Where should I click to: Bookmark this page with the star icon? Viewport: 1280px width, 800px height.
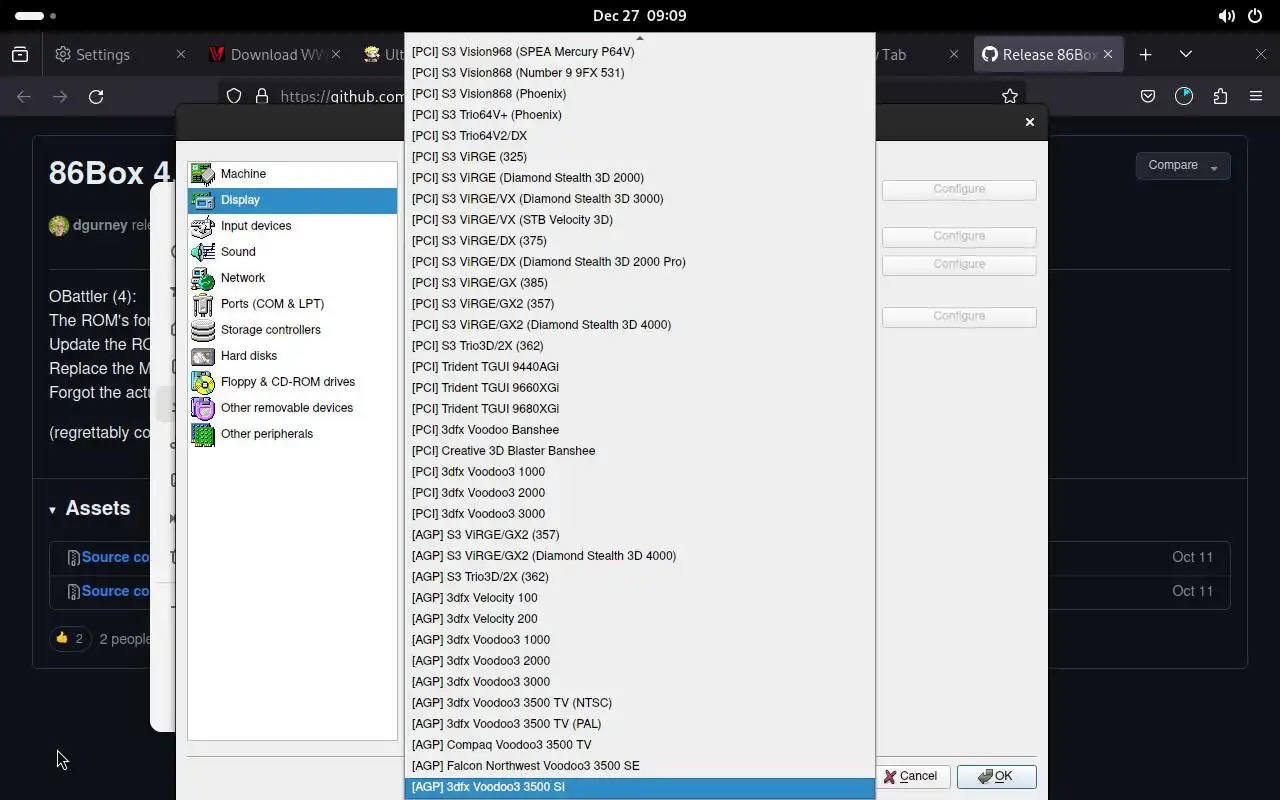click(x=1010, y=96)
